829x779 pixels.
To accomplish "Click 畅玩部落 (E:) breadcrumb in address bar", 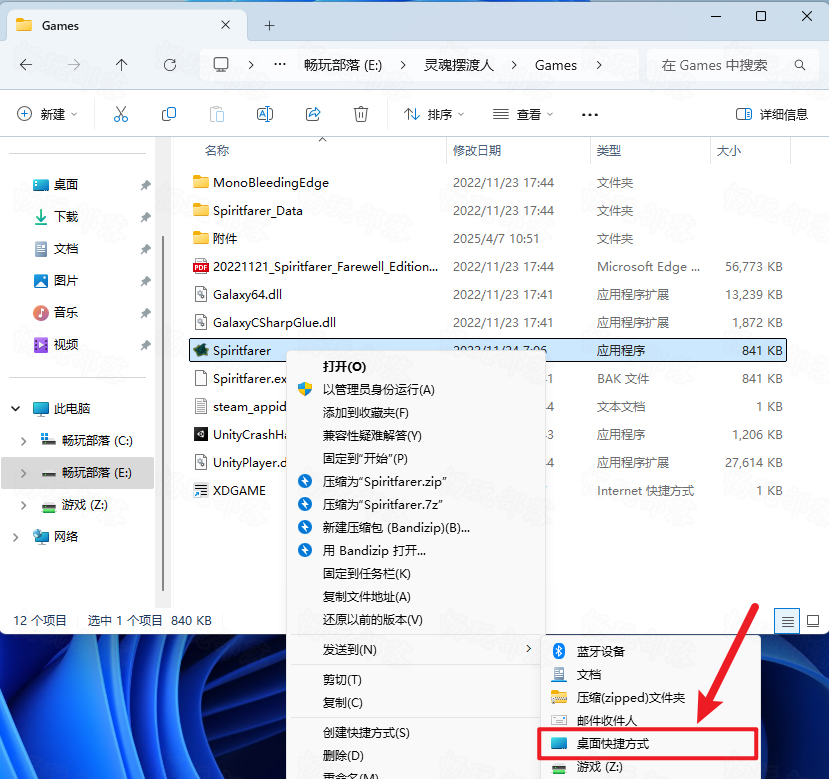I will [x=343, y=65].
